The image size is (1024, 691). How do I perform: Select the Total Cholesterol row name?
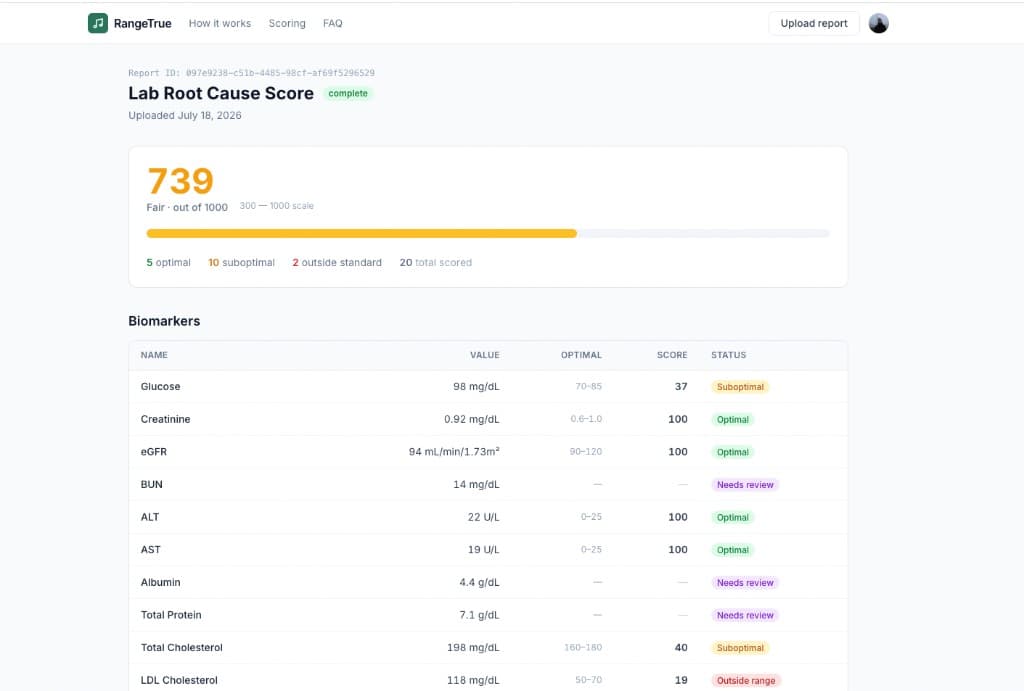pyautogui.click(x=182, y=648)
